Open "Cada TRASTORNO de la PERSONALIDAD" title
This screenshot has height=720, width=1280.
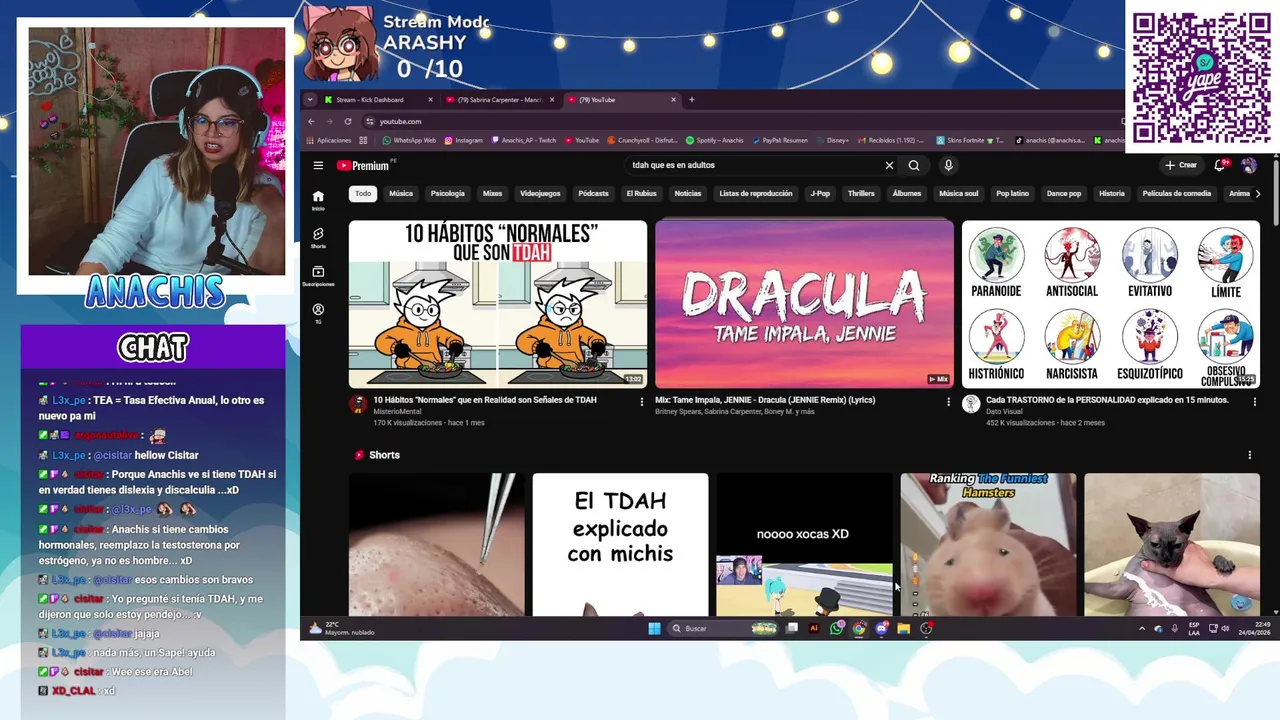click(x=1107, y=400)
